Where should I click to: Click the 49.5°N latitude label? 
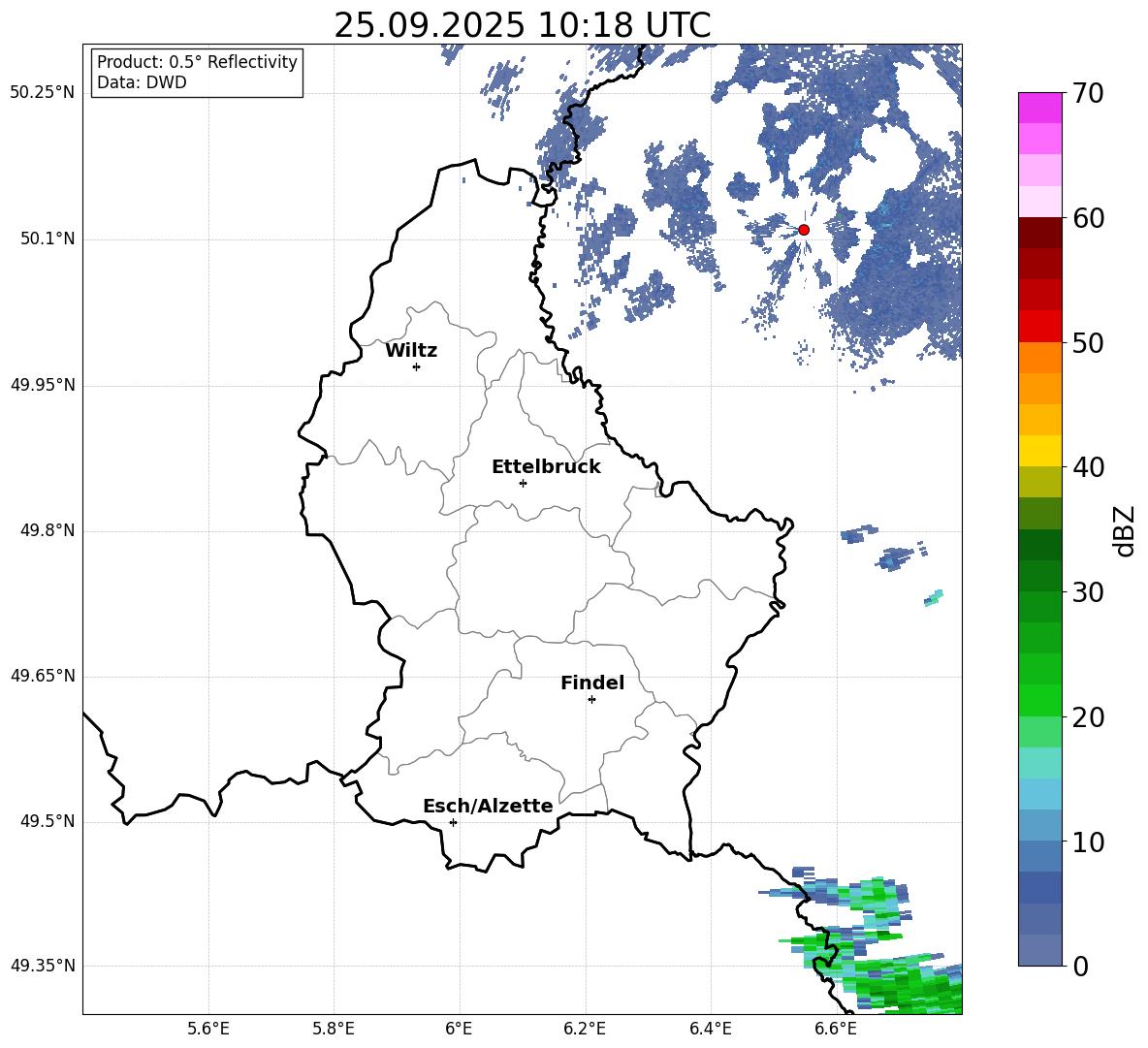pyautogui.click(x=47, y=822)
